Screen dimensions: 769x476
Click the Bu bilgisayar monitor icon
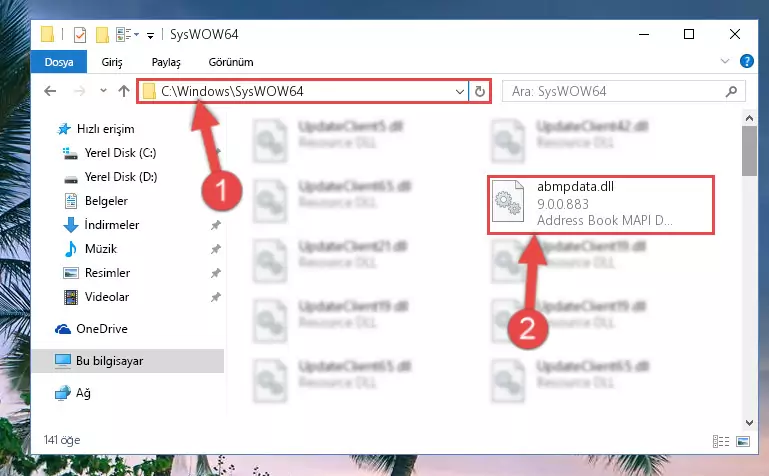[63, 361]
